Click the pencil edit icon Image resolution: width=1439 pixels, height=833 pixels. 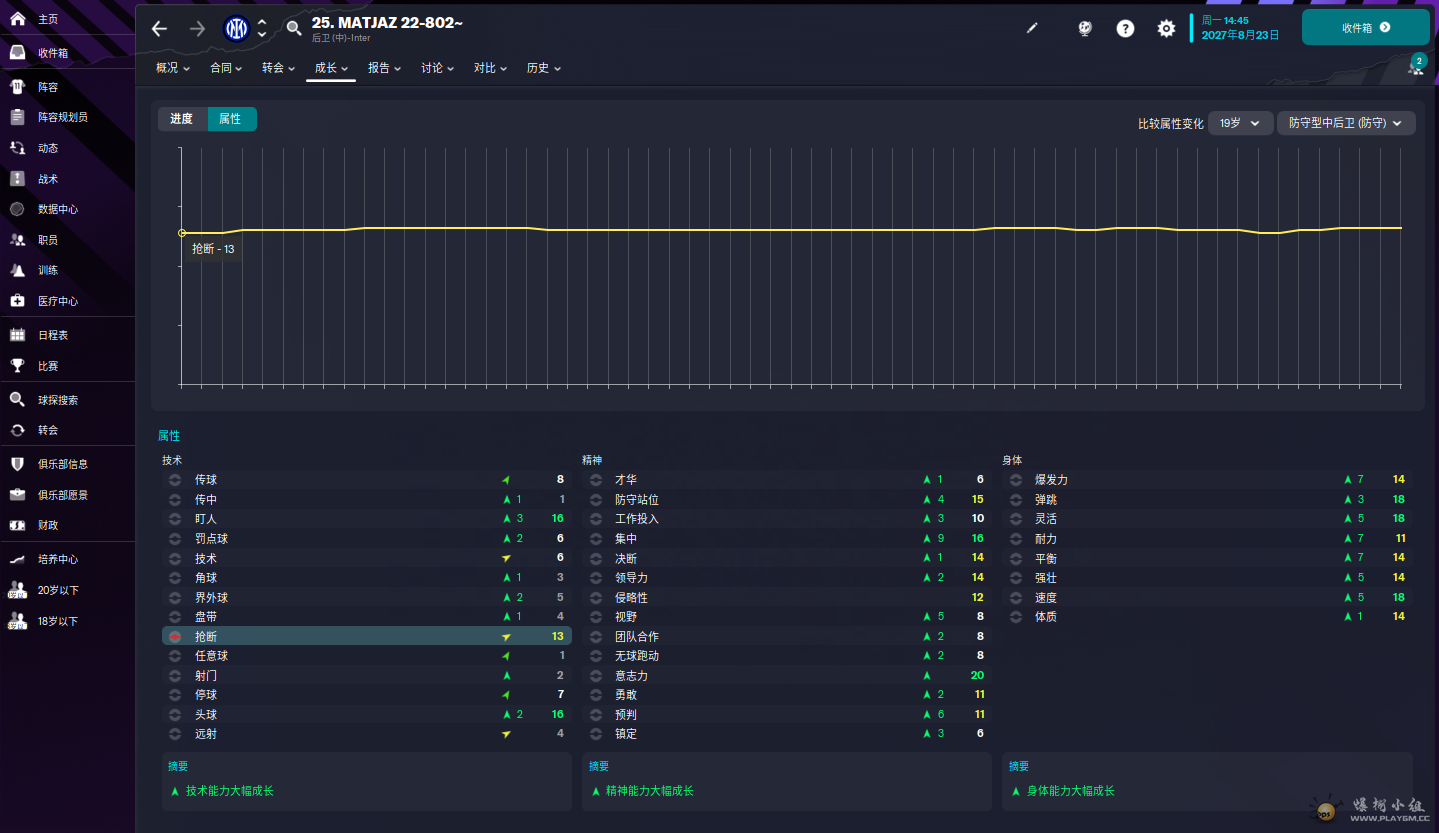click(x=1032, y=28)
